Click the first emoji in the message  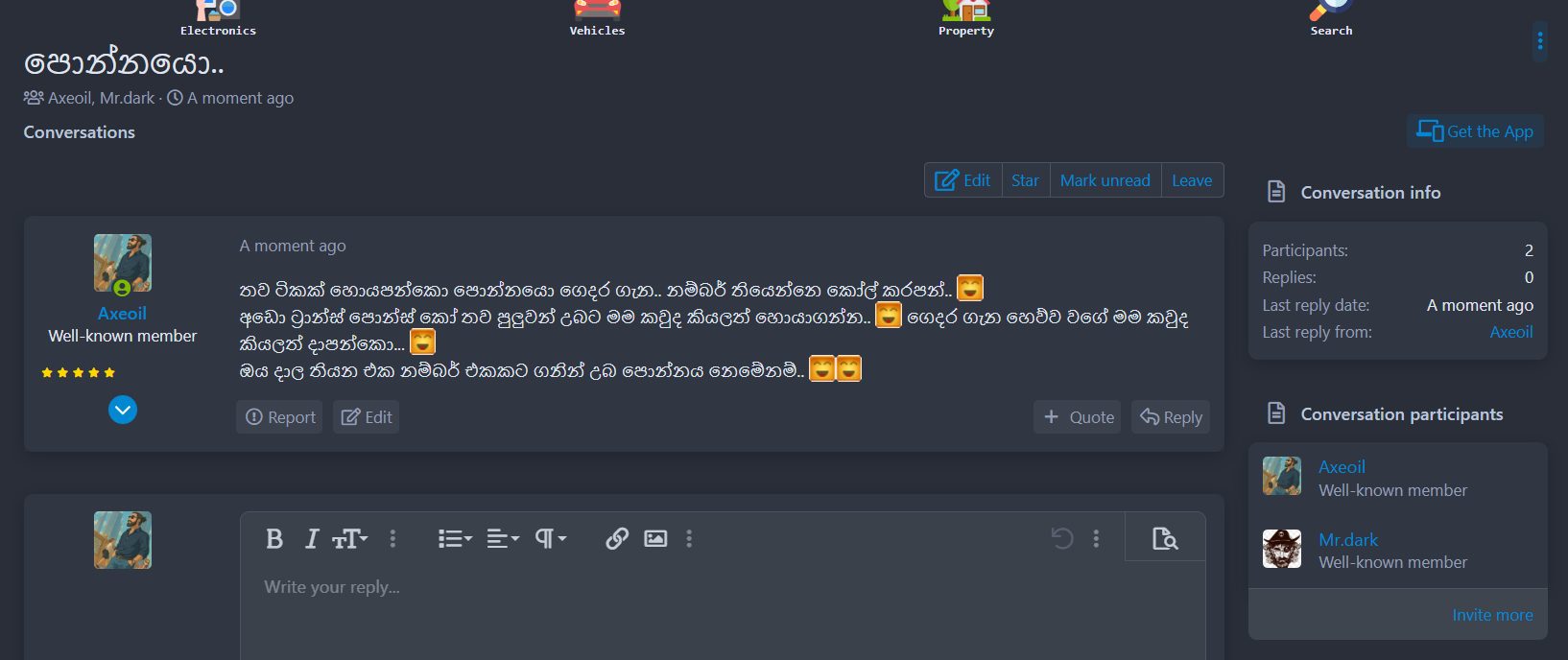click(970, 288)
